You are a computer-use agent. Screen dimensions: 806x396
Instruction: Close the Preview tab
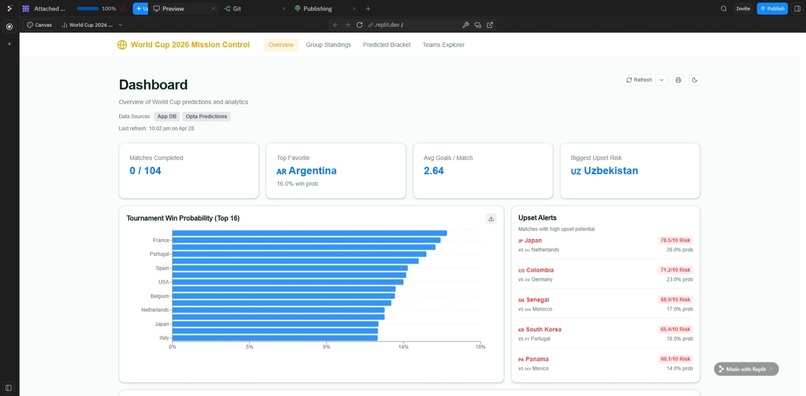(x=212, y=9)
